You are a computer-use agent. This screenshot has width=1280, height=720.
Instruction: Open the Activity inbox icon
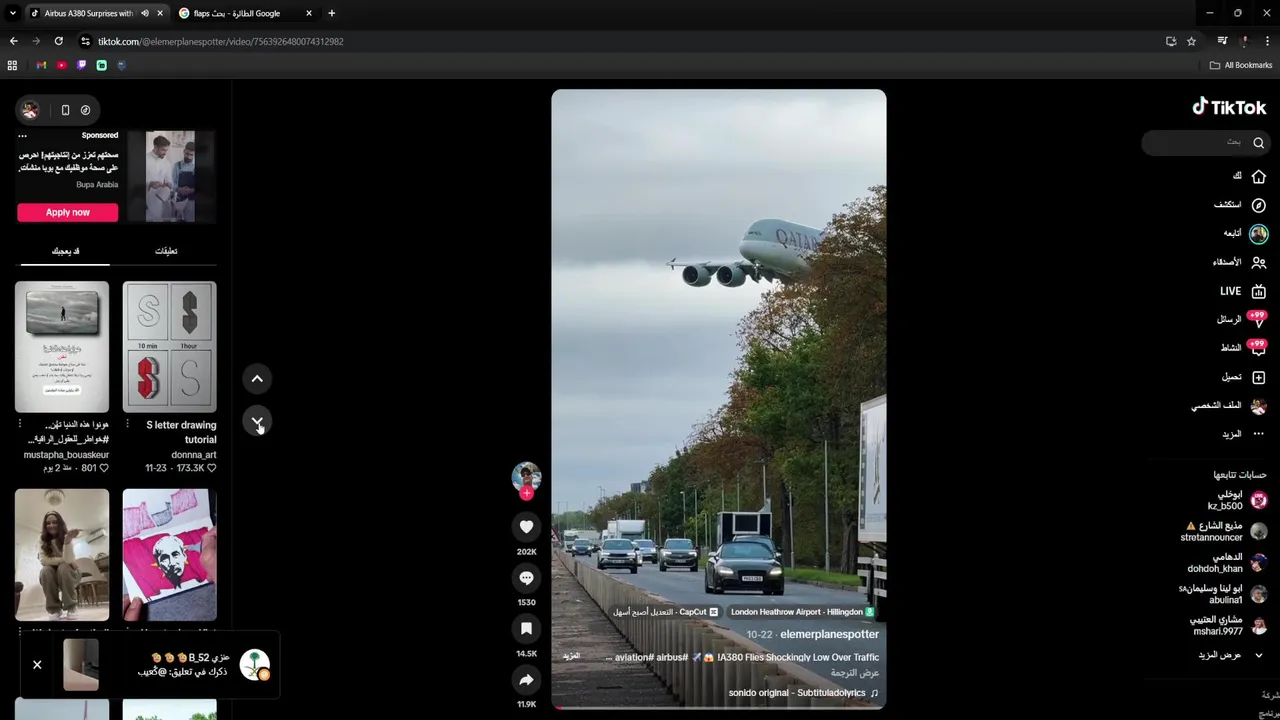coord(1258,349)
